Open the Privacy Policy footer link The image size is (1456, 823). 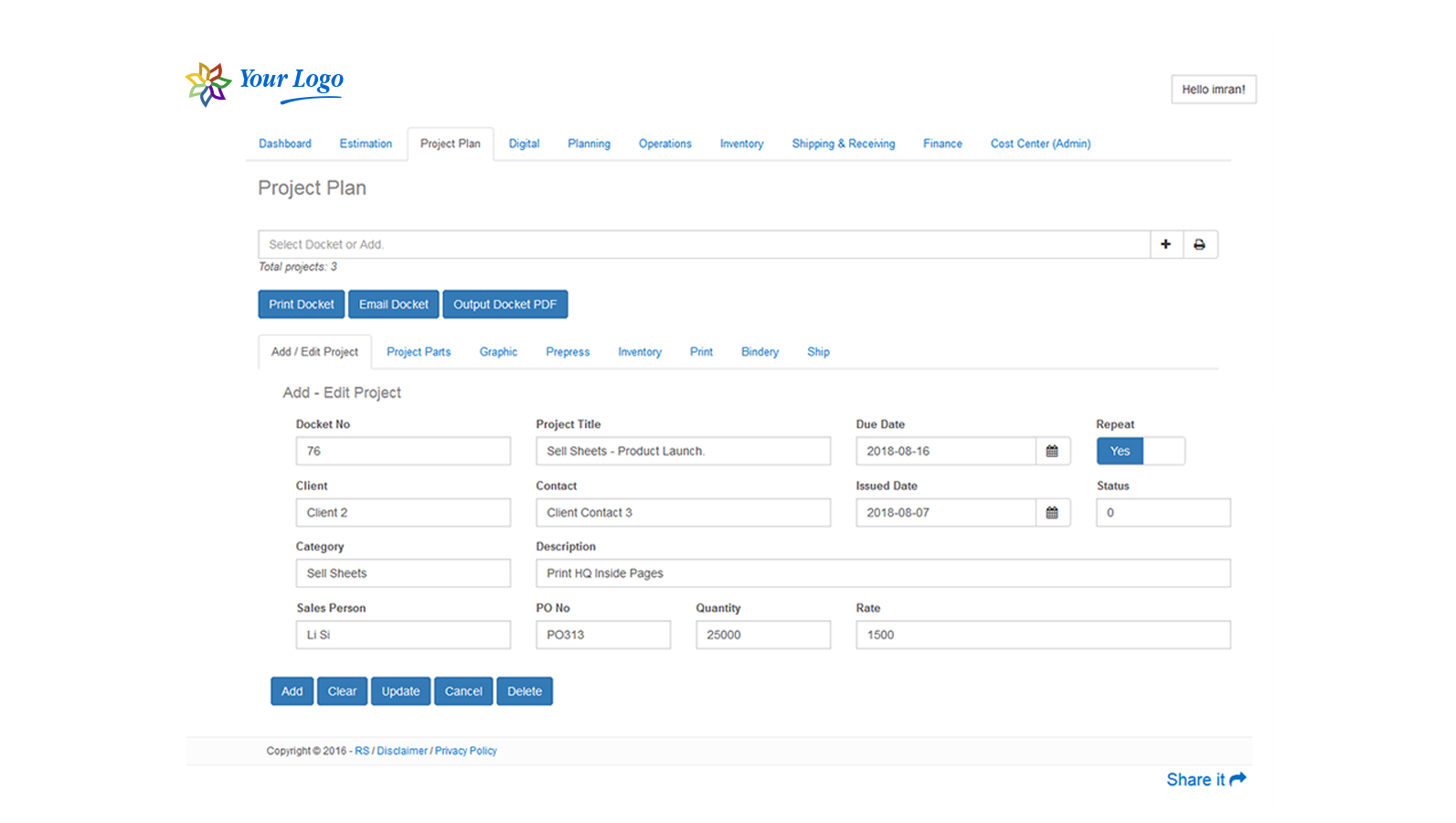465,751
